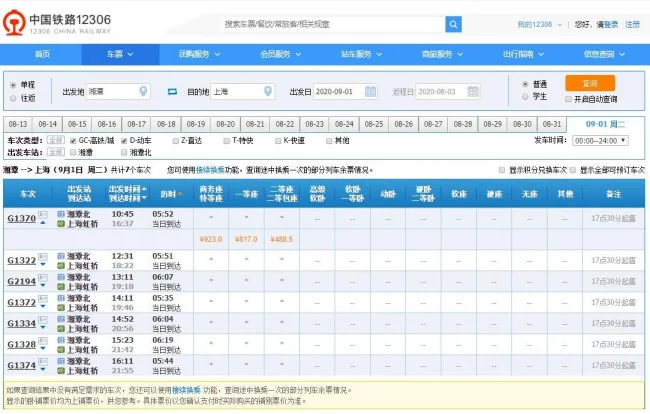The height and width of the screenshot is (414, 650).
Task: Click 全部 button for 出发车站
Action: (x=55, y=152)
